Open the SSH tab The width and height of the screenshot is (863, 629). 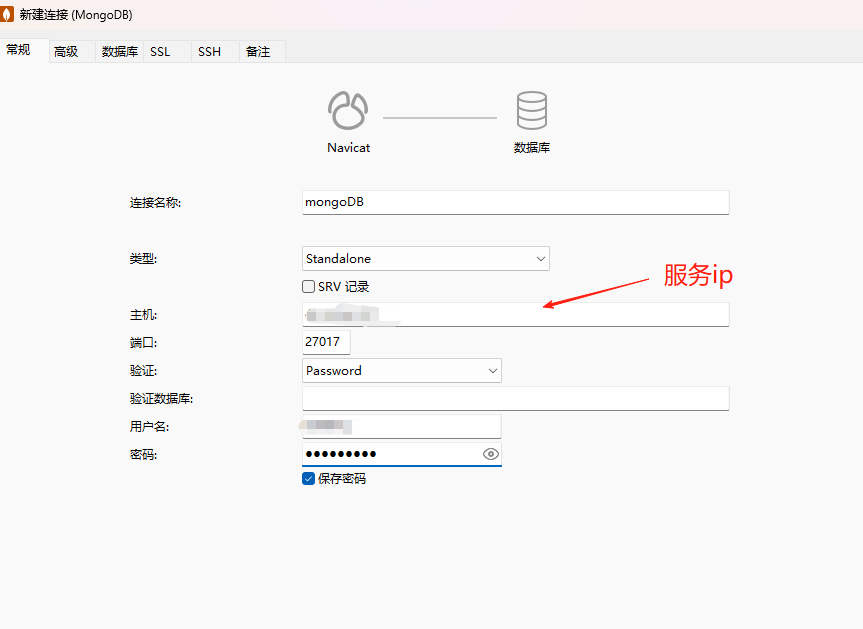(215, 52)
